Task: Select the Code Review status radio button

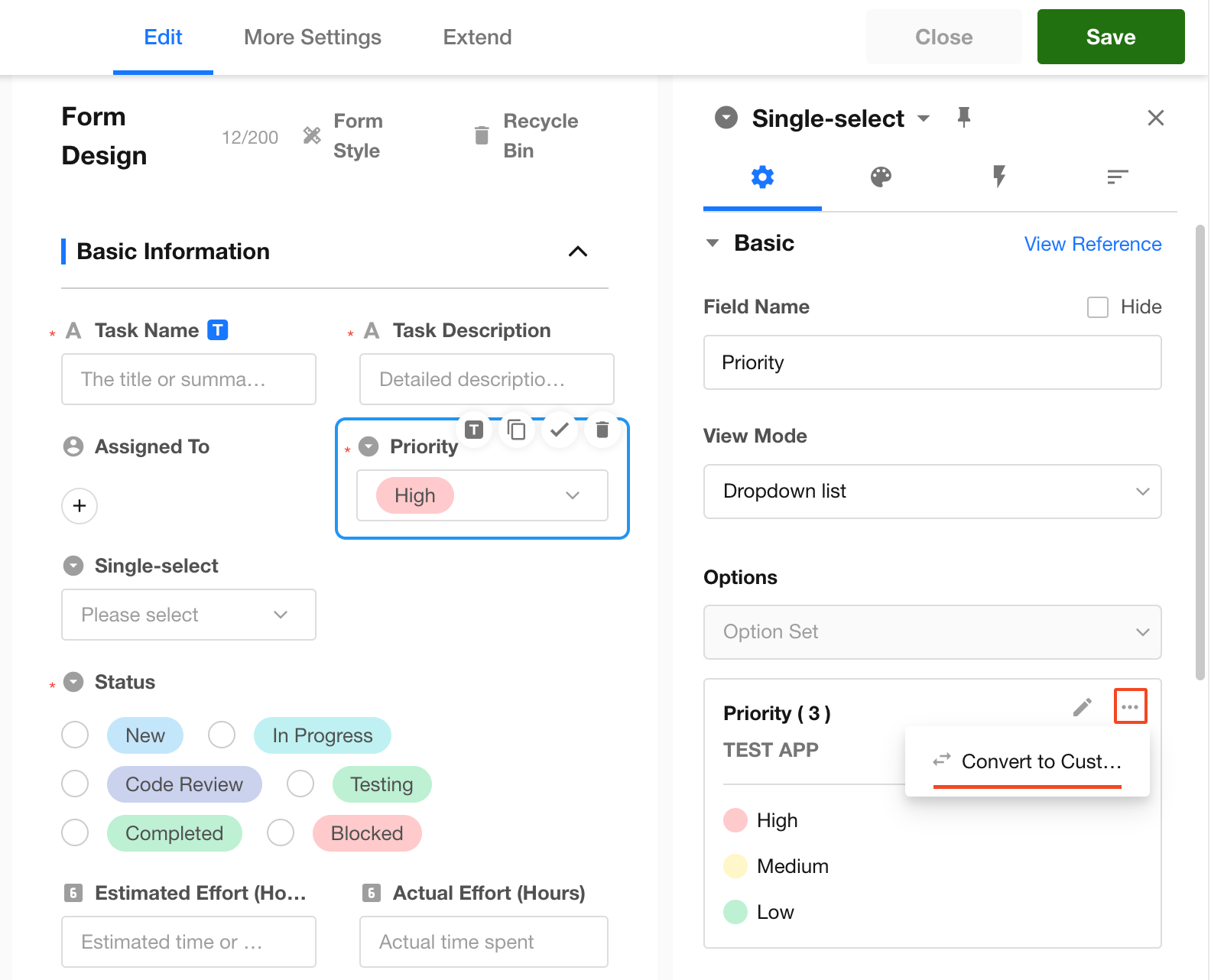Action: click(75, 784)
